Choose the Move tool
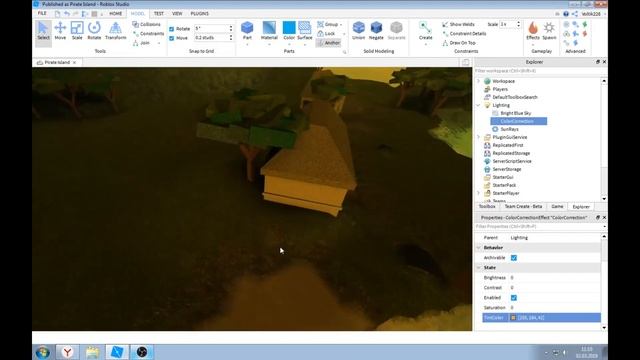The image size is (640, 360). pos(60,31)
